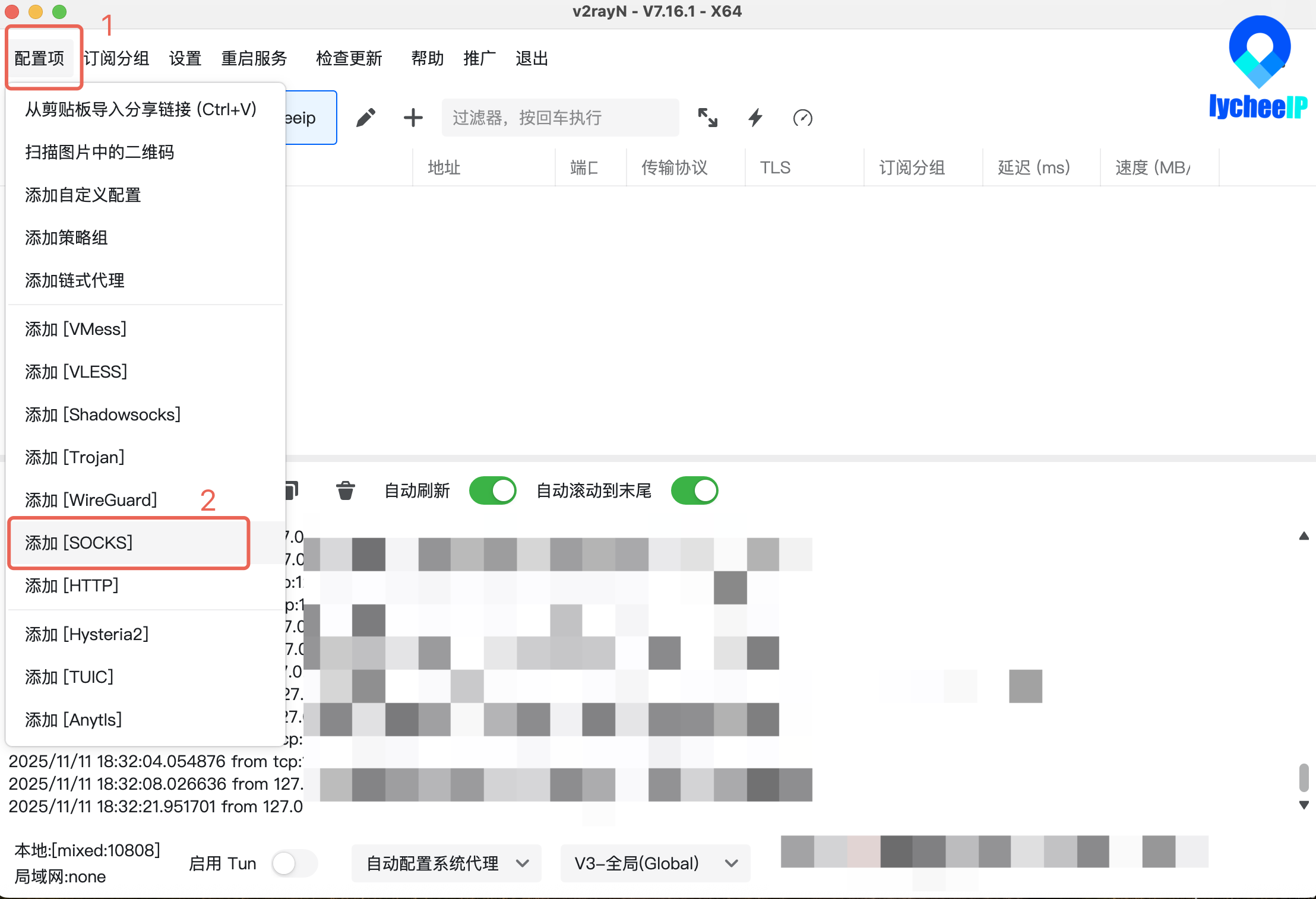
Task: Choose 添加 [VMess] from the menu
Action: (x=76, y=329)
